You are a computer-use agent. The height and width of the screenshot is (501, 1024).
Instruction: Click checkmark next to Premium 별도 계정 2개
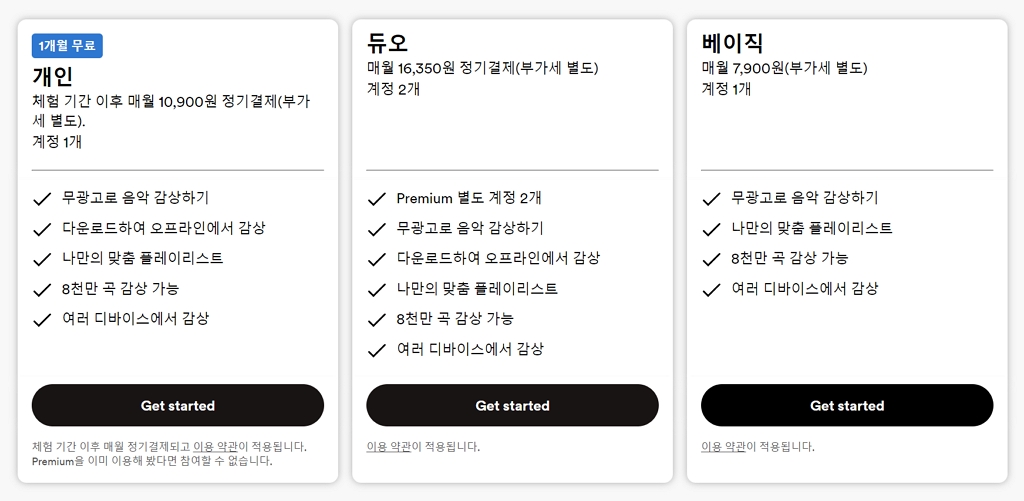click(376, 199)
